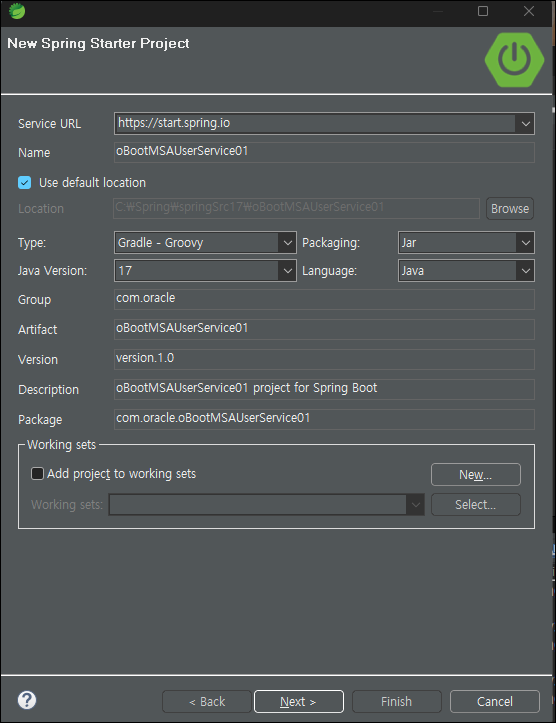Click the Type: label
Viewport: 556px width, 723px height.
click(x=32, y=243)
